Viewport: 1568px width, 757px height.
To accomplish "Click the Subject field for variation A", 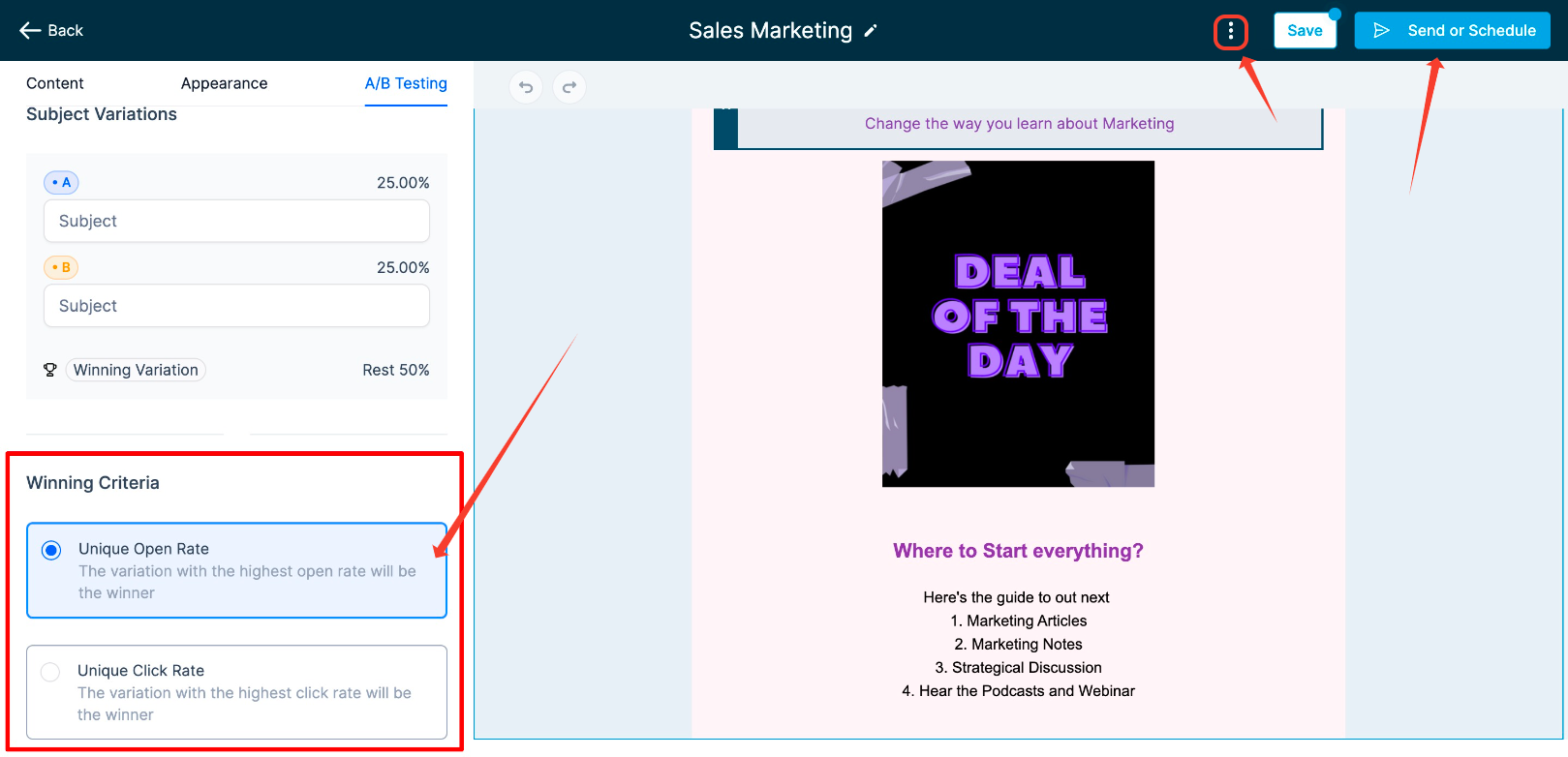I will tap(236, 221).
